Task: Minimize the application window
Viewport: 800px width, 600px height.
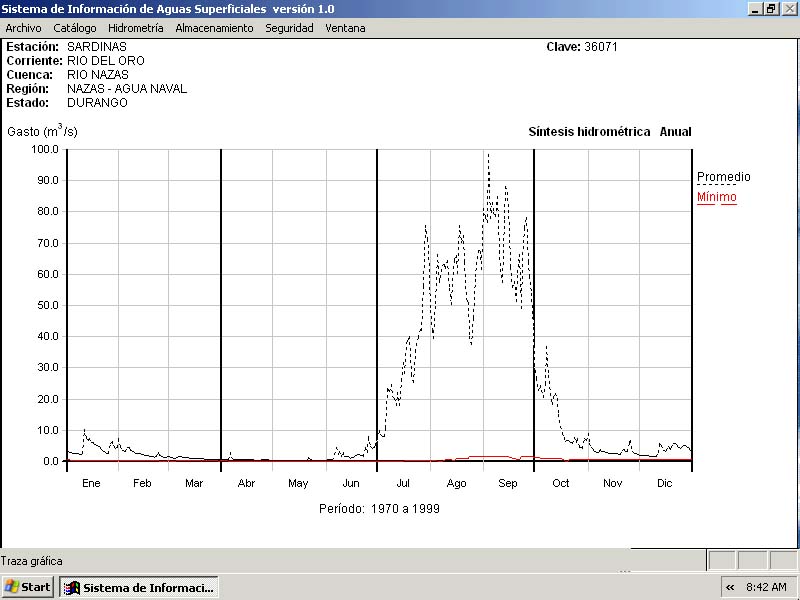Action: 755,8
